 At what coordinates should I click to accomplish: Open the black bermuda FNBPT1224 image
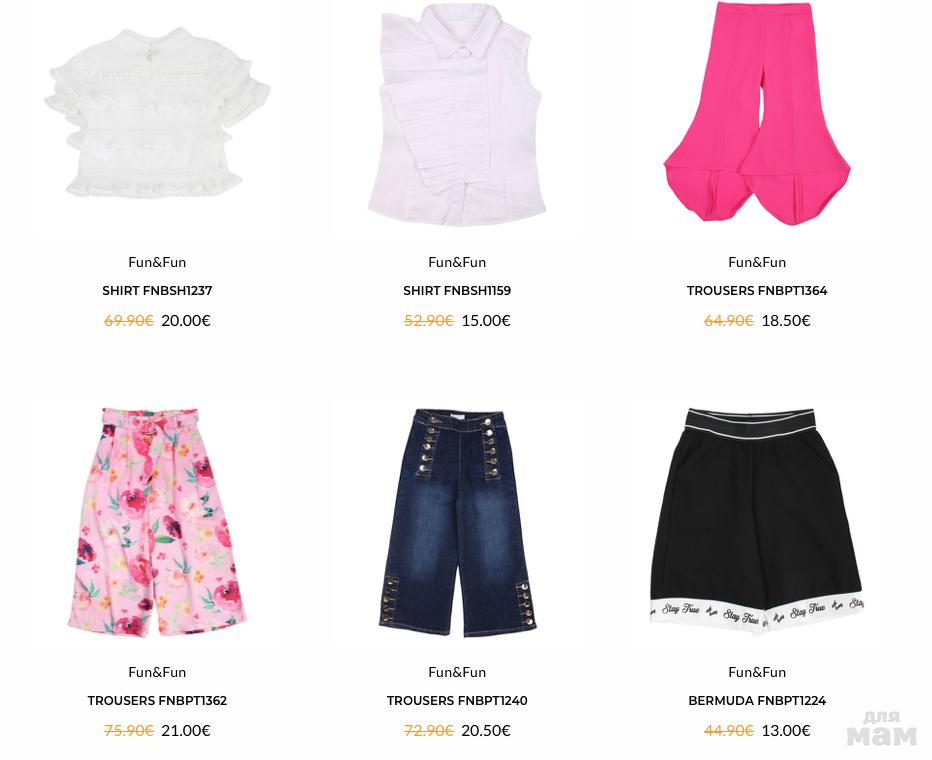tap(757, 522)
